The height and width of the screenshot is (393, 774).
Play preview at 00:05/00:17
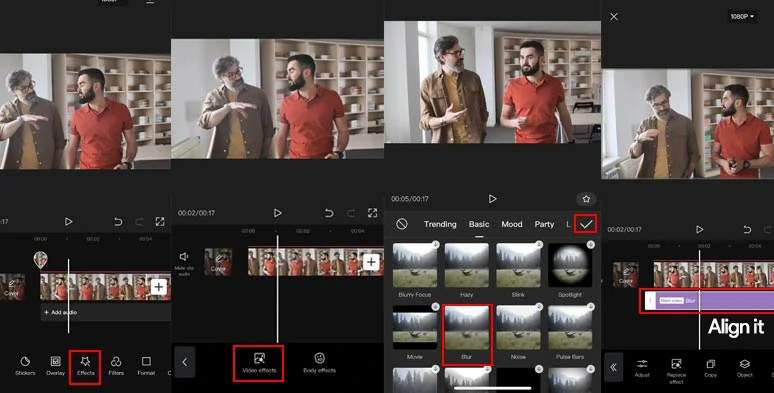tap(492, 198)
